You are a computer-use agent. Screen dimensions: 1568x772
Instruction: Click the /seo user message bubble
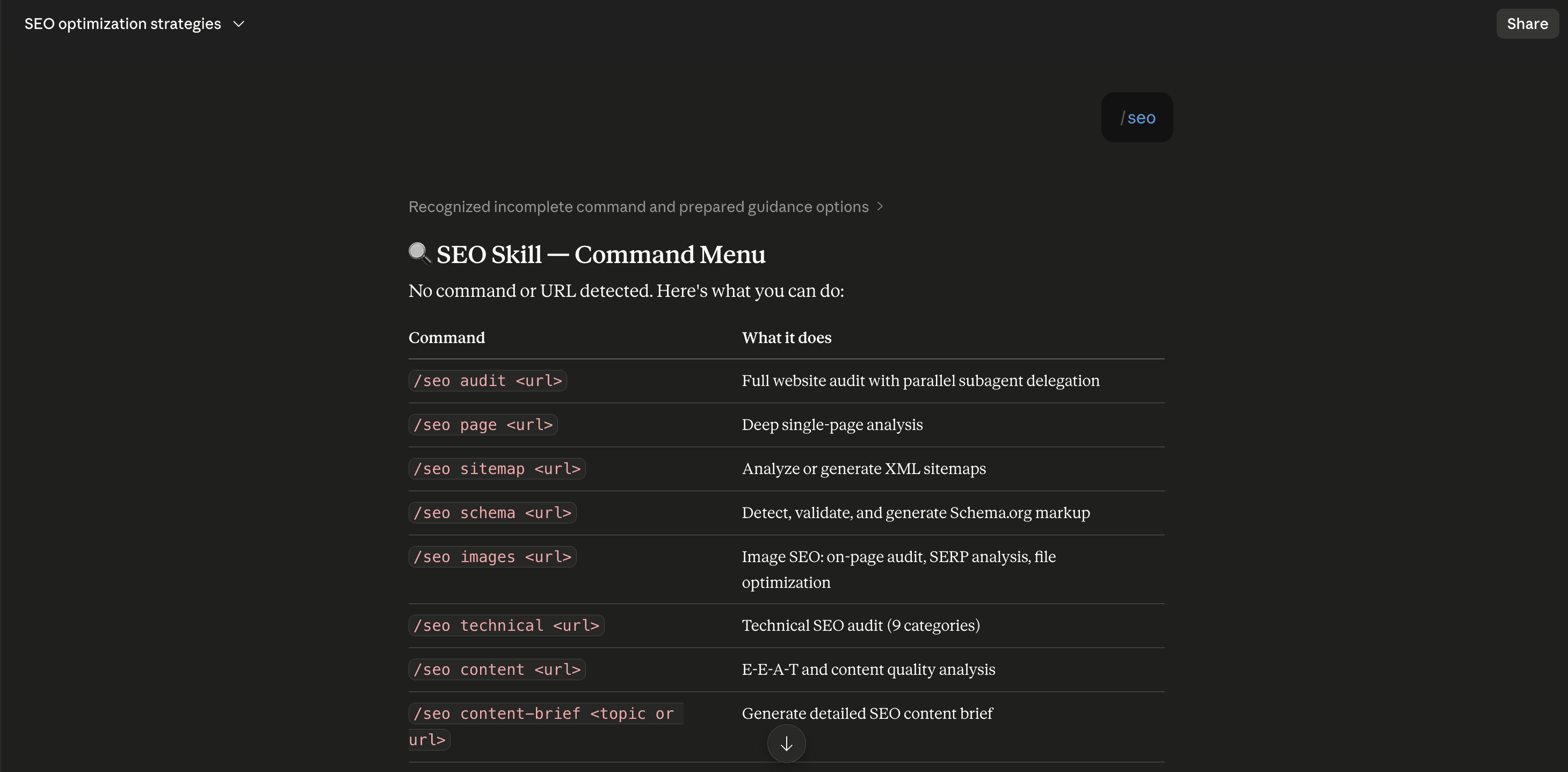click(1136, 118)
